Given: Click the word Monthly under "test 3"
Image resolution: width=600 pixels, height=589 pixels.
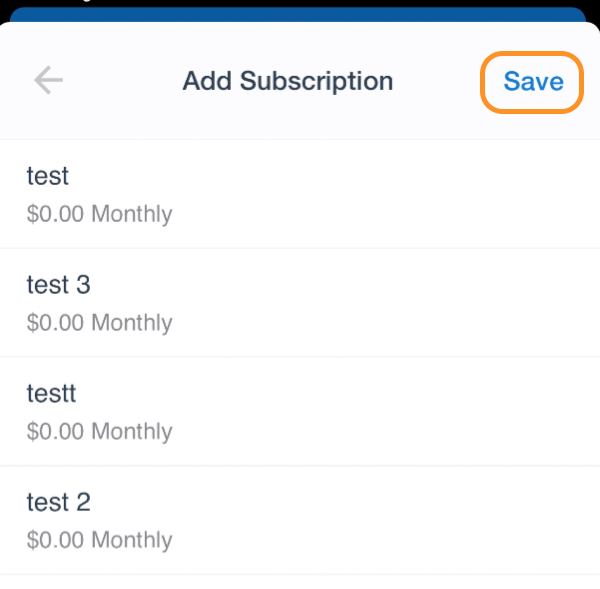Looking at the screenshot, I should [x=132, y=323].
